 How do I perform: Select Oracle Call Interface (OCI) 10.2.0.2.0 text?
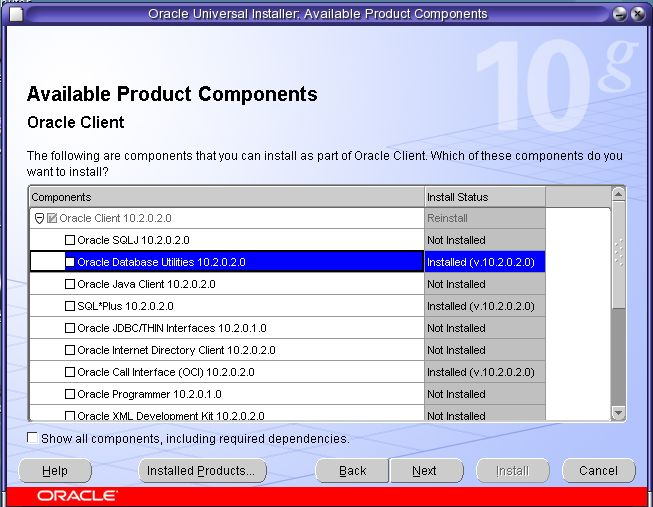166,372
